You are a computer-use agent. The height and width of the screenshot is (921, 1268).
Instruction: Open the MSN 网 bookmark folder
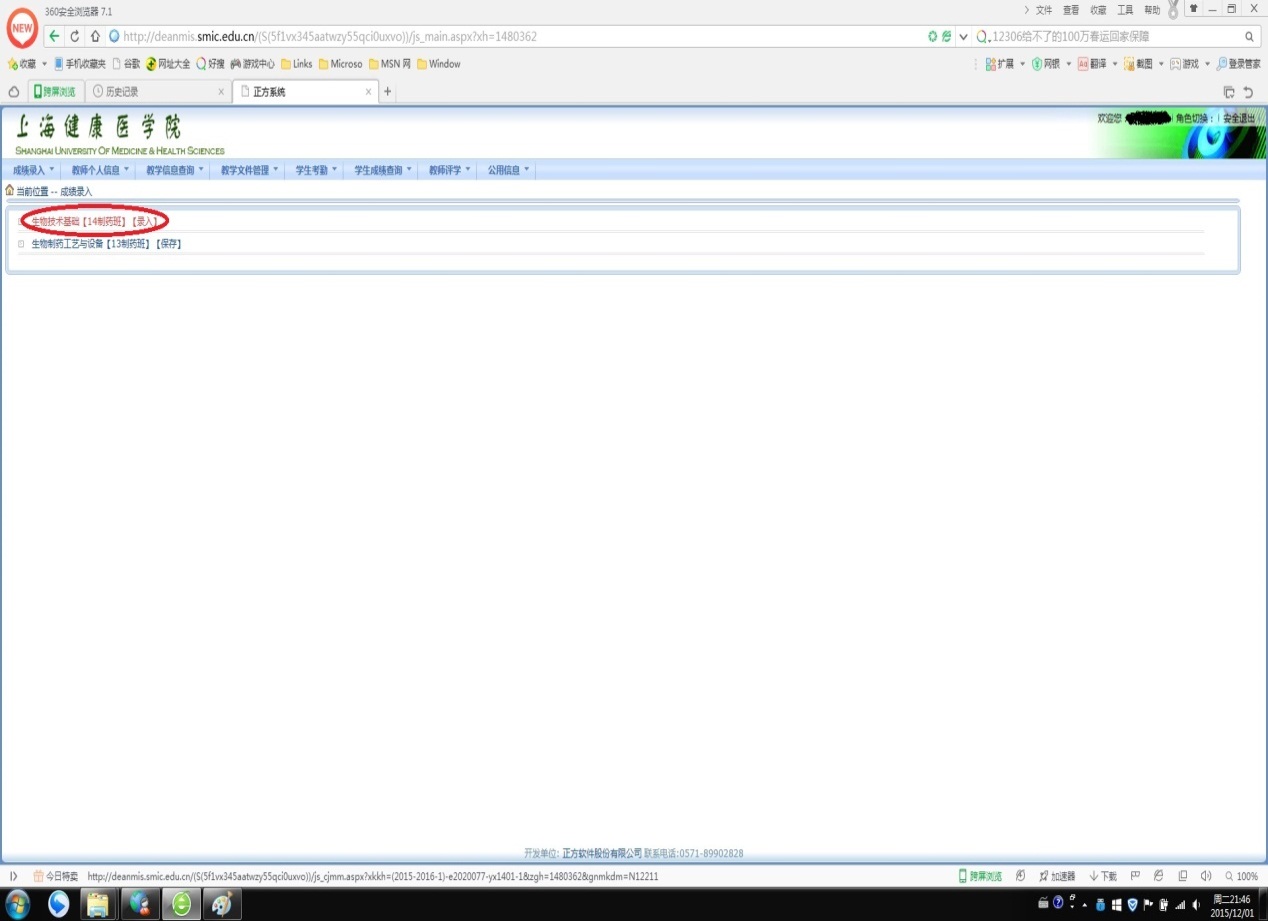click(390, 64)
